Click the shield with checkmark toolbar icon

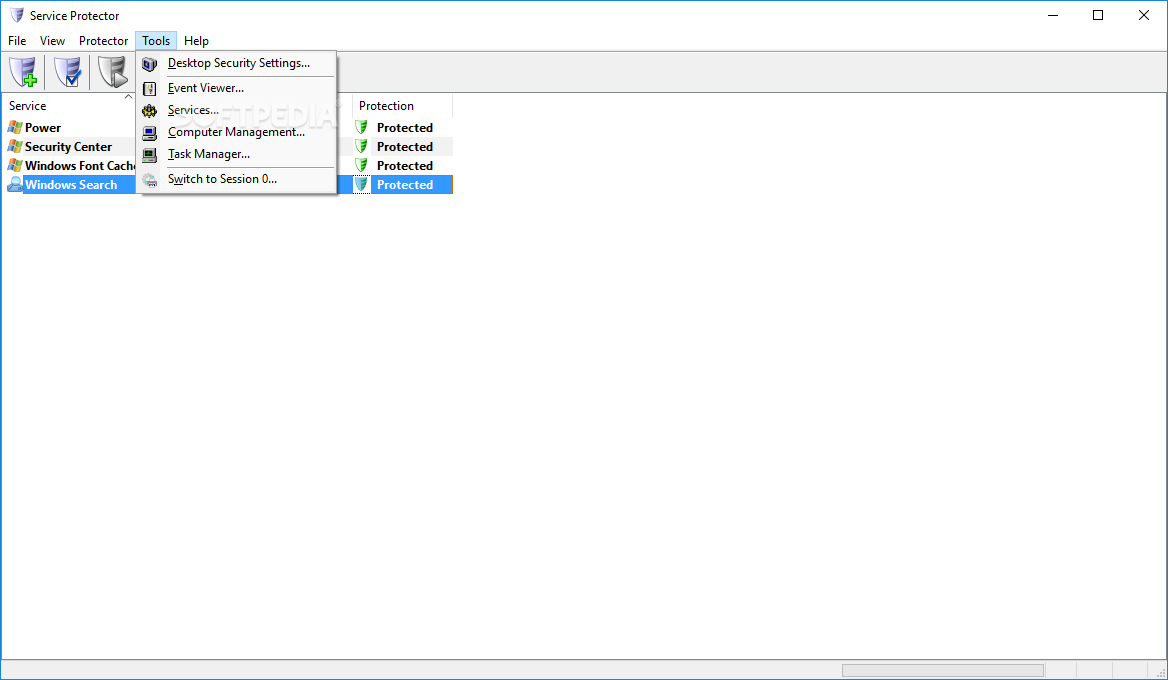(68, 72)
